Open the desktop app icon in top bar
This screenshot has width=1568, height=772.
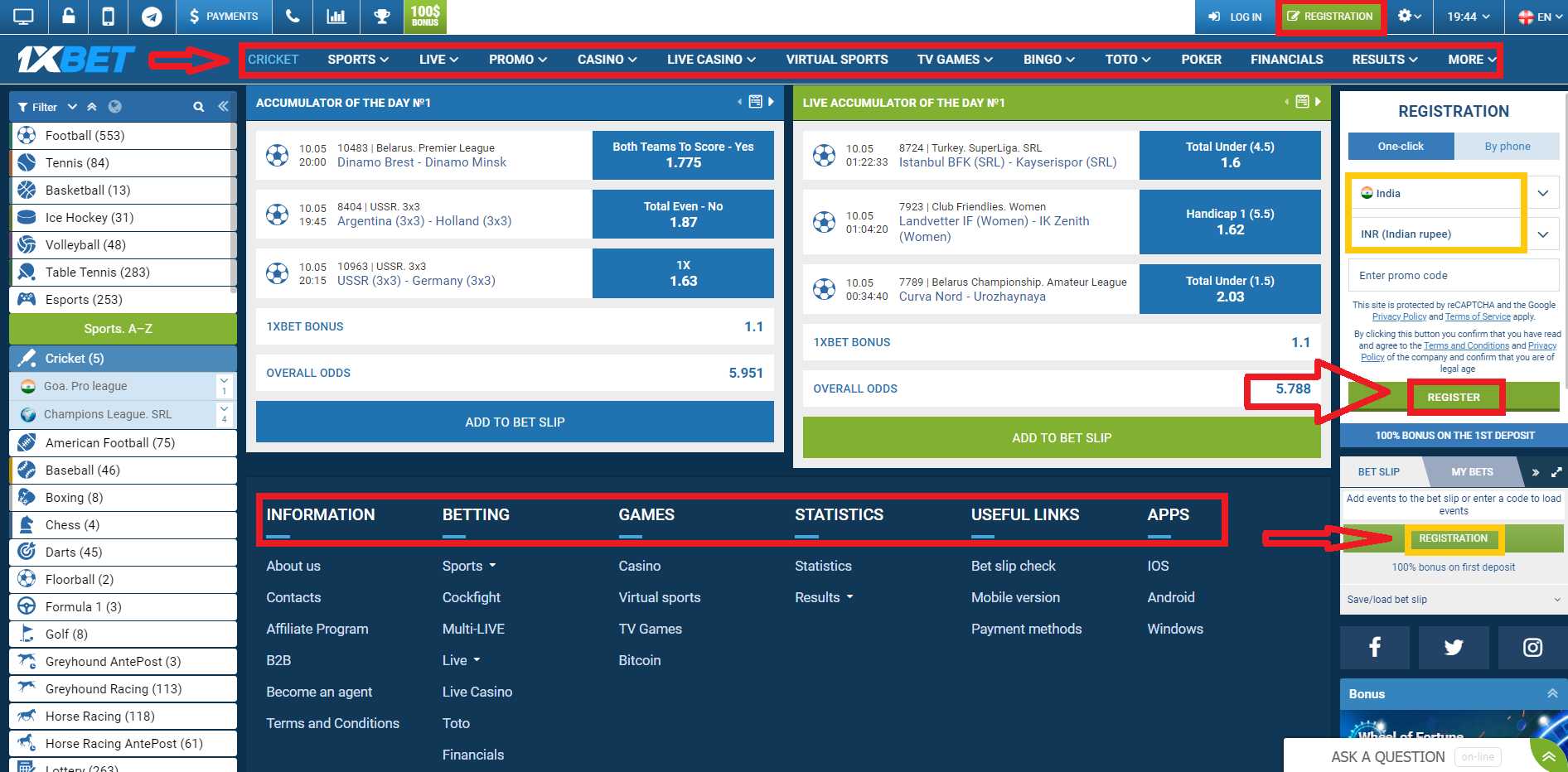tap(23, 17)
